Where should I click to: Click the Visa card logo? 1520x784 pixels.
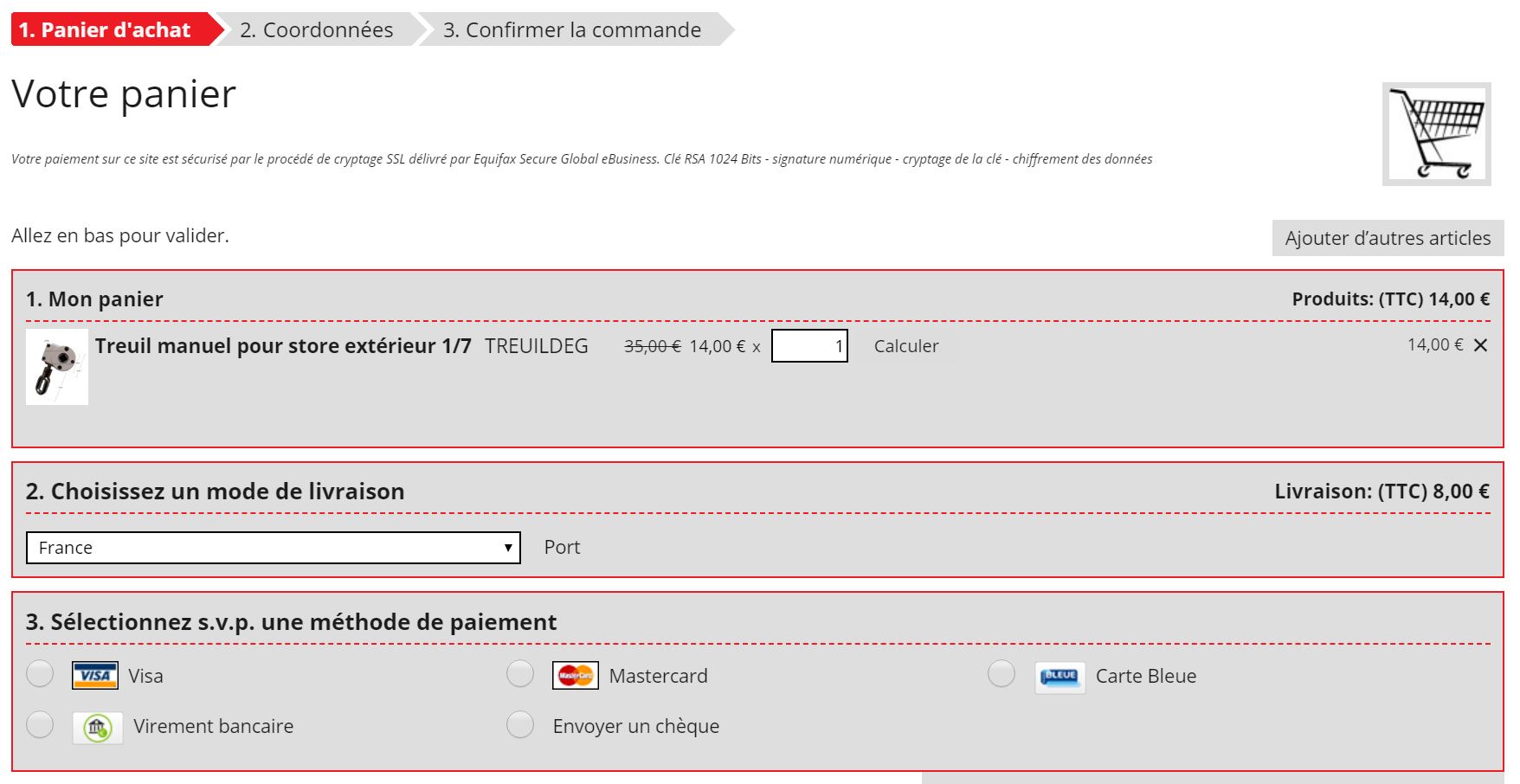tap(95, 676)
